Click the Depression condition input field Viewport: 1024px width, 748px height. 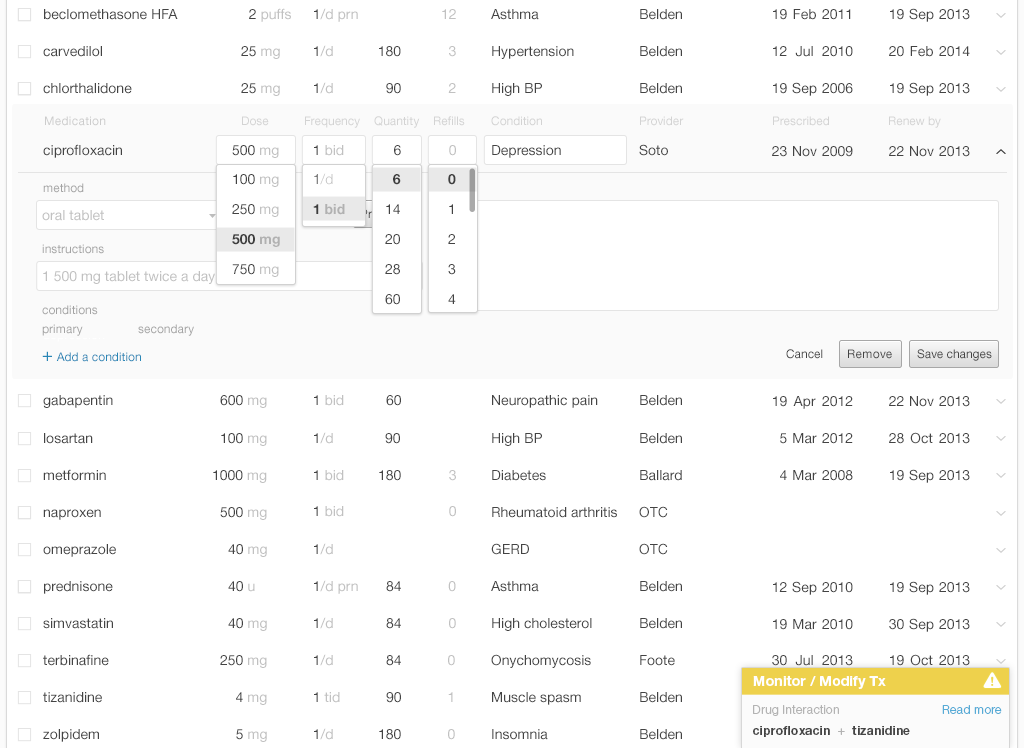(555, 151)
